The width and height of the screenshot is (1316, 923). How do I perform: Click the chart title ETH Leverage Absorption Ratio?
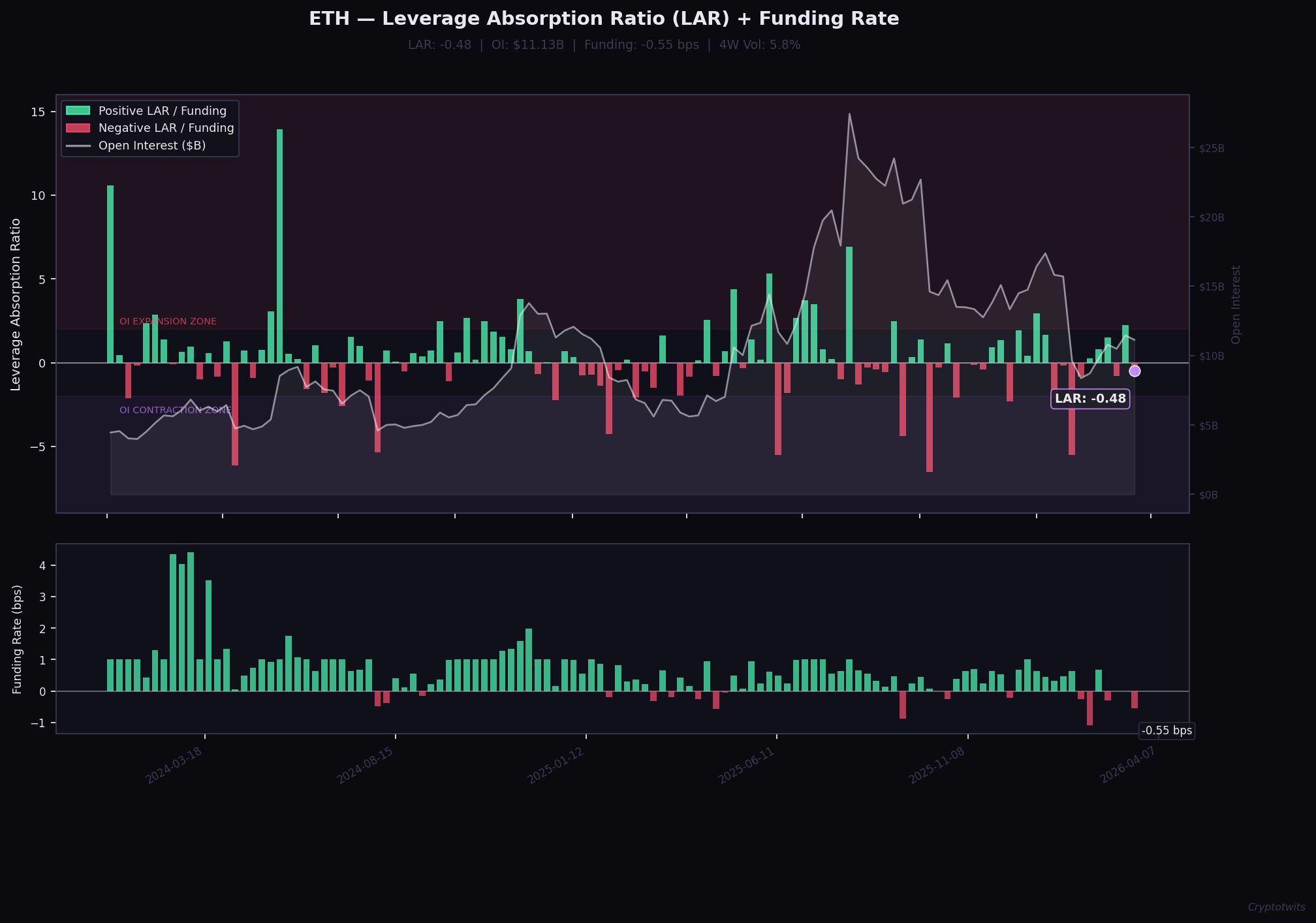tap(604, 19)
